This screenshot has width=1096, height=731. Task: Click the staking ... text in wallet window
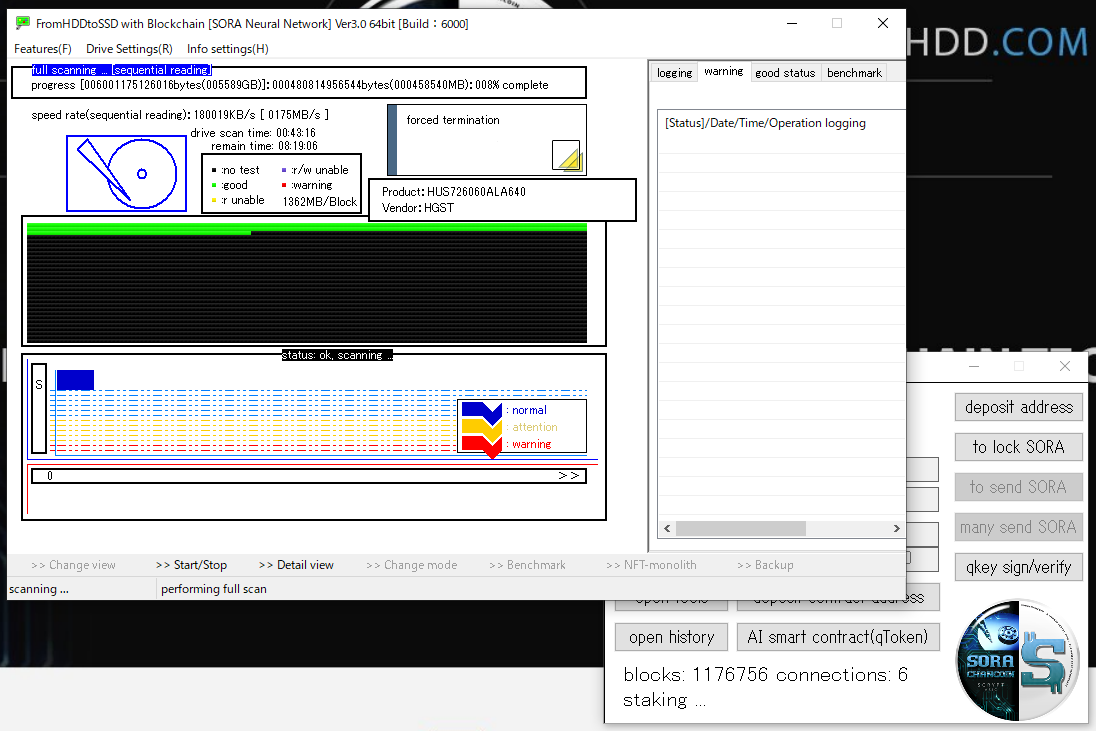(665, 700)
